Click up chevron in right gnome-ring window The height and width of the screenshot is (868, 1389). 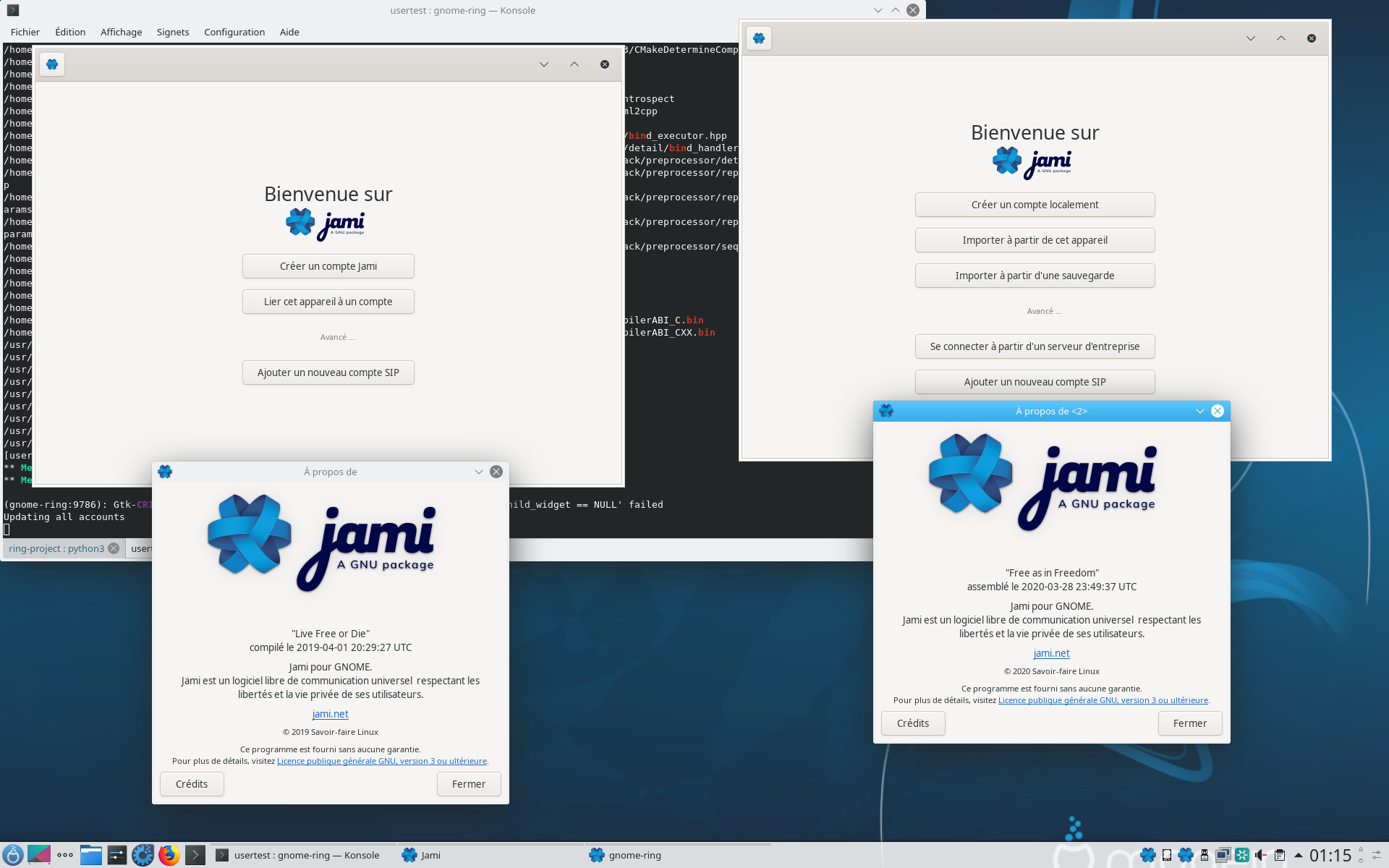point(1281,38)
